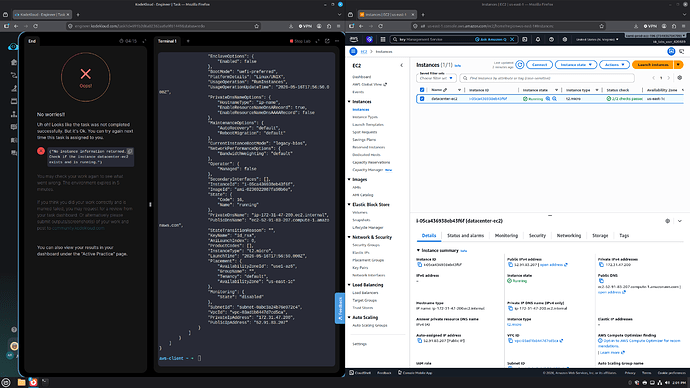The width and height of the screenshot is (690, 388).
Task: Switch to the Tags tab
Action: (x=624, y=236)
